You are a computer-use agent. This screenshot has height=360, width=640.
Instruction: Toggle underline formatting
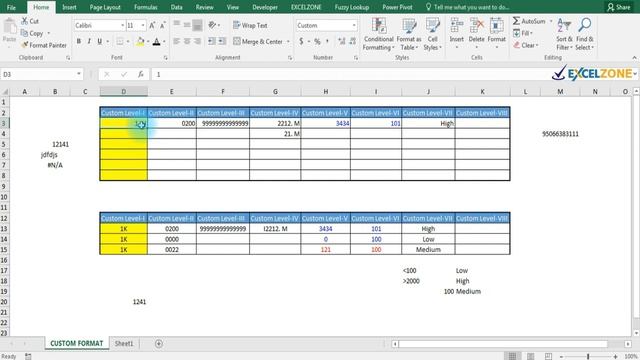click(x=99, y=41)
